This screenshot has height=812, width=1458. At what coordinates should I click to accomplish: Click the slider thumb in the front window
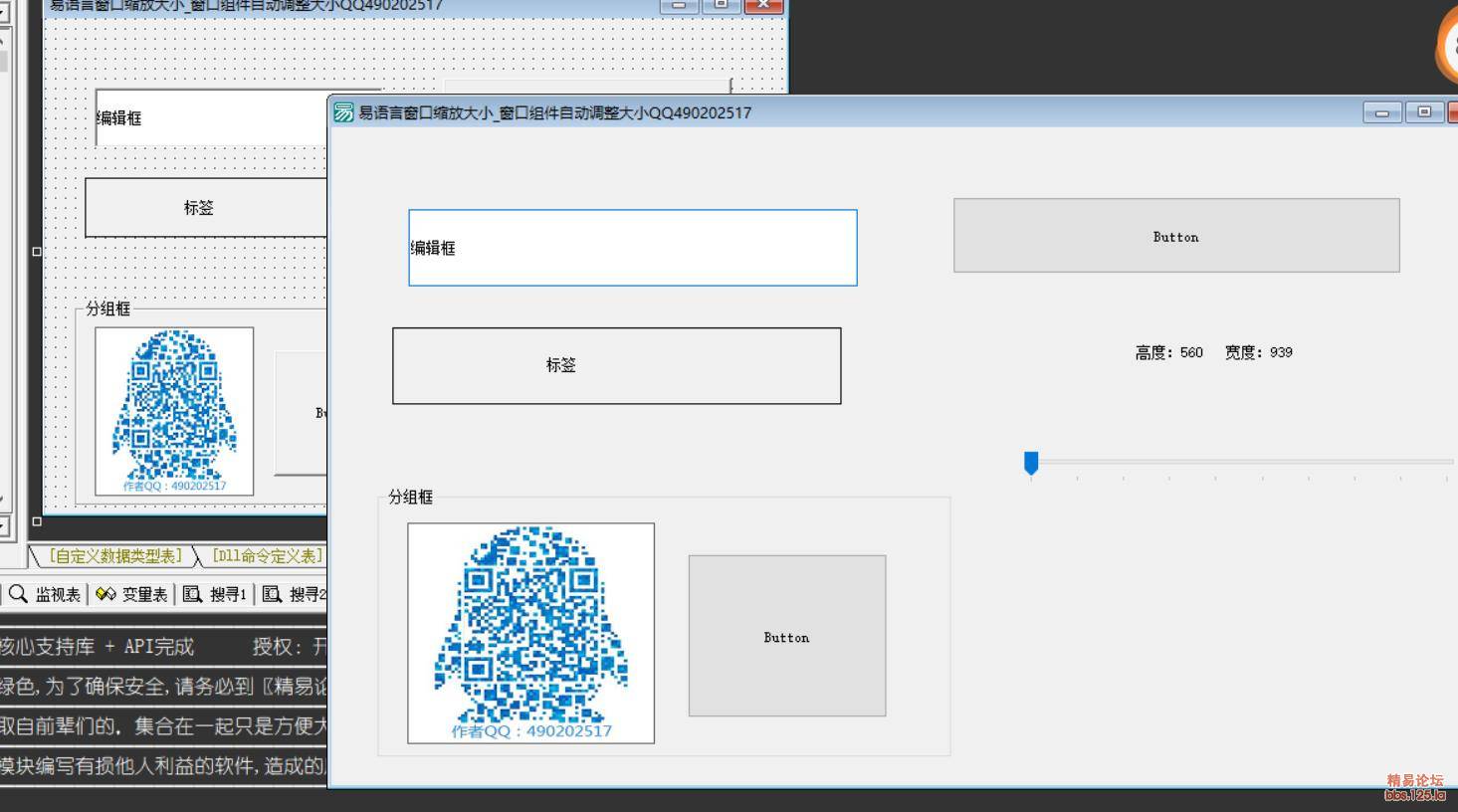1031,463
